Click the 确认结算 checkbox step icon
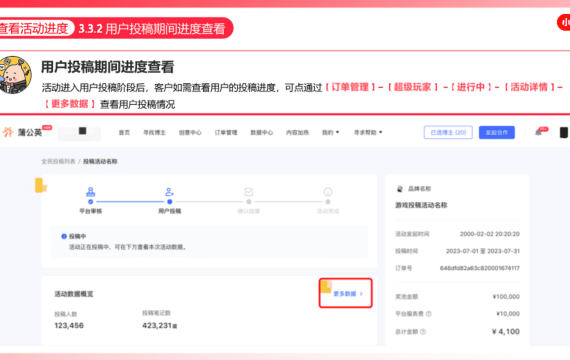This screenshot has height=360, width=570. point(249,191)
